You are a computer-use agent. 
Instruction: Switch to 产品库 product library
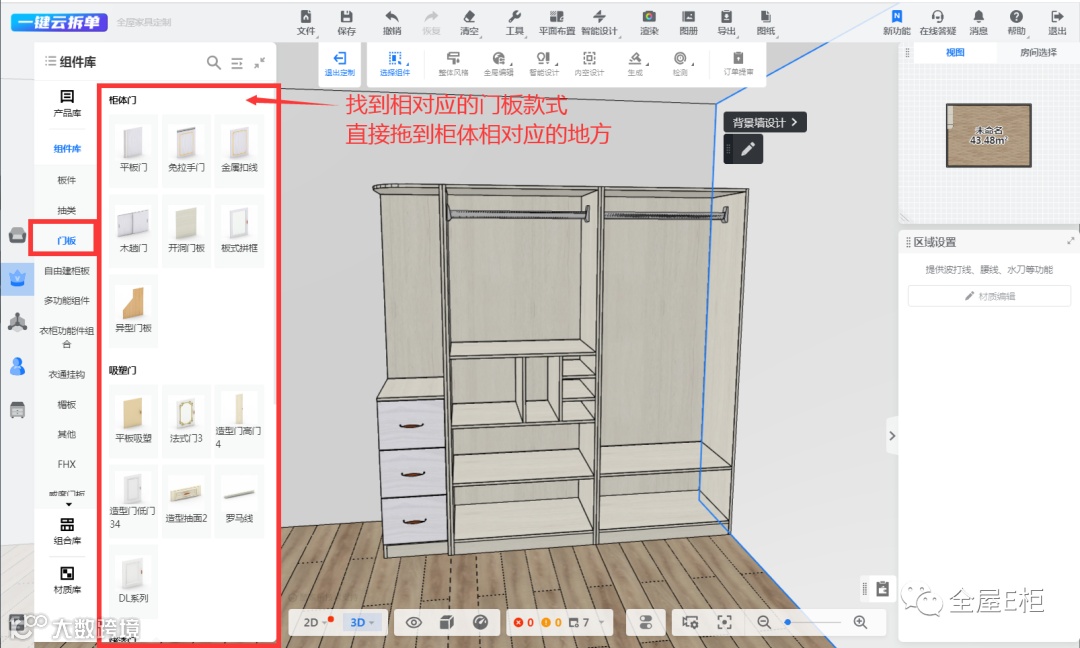tap(67, 103)
